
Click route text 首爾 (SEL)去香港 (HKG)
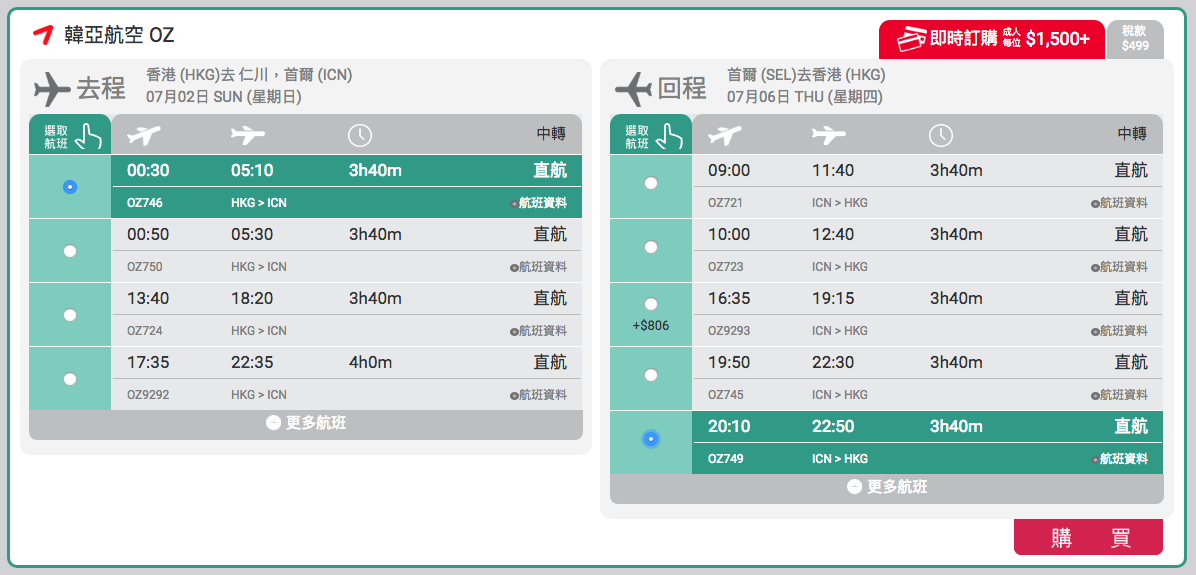coord(806,75)
